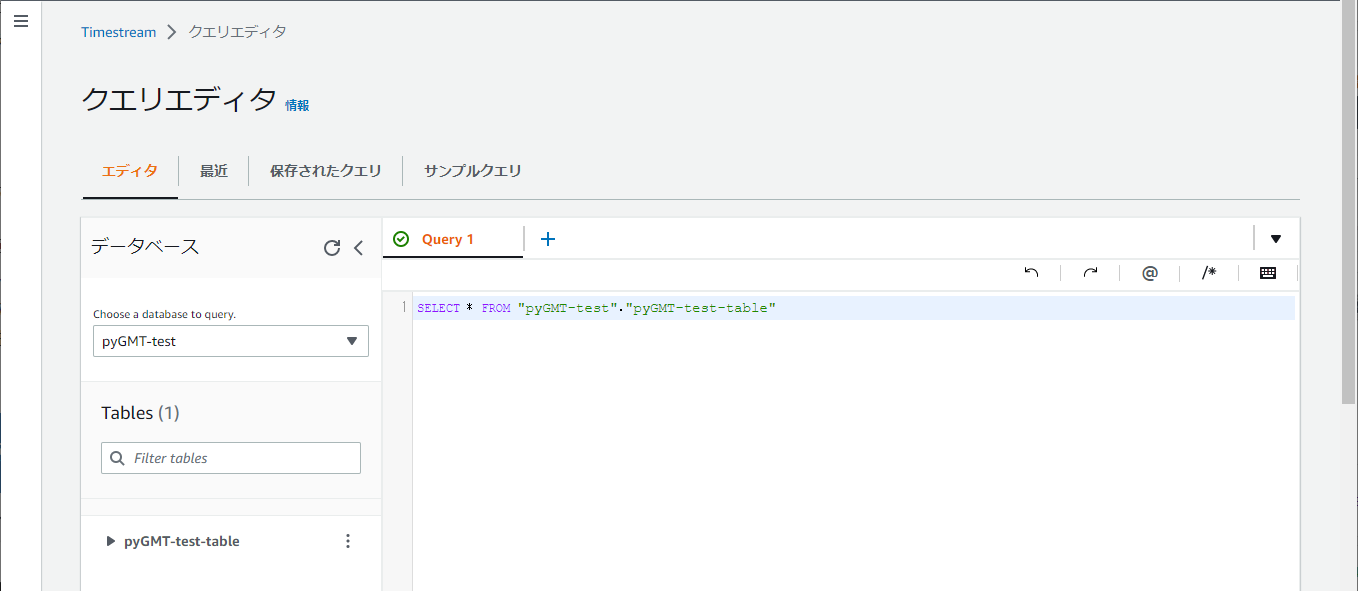This screenshot has width=1358, height=591.
Task: Switch to the 最近 tab
Action: coord(214,171)
